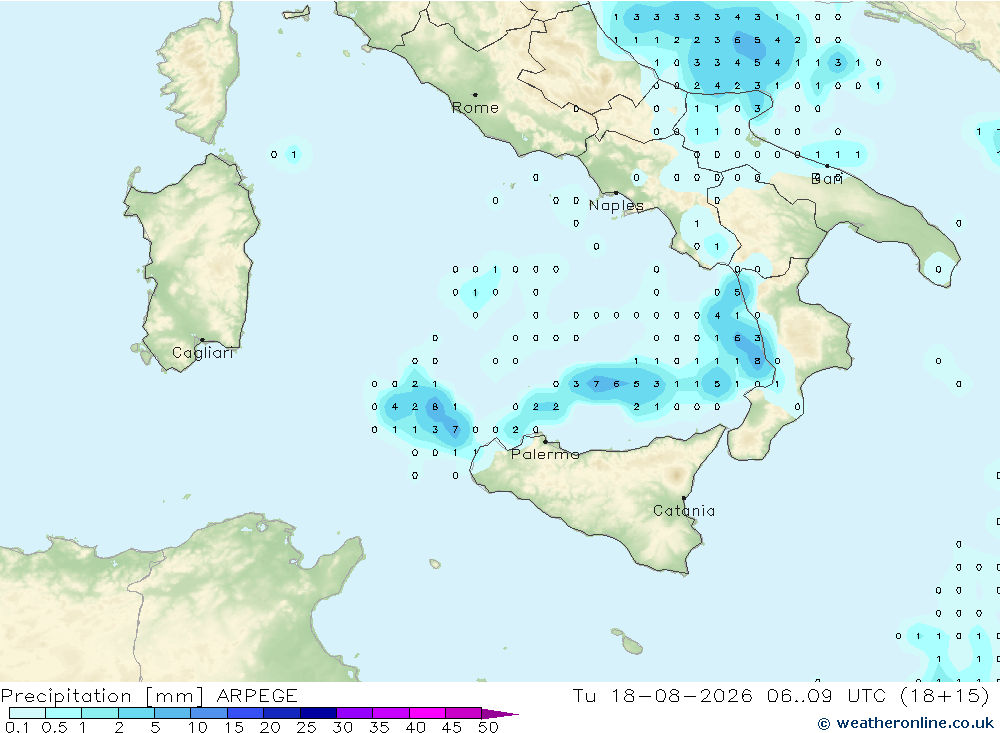Screen dimensions: 1000x733
Task: Click the violet legend swatch between 30 and 35
Action: (x=355, y=713)
